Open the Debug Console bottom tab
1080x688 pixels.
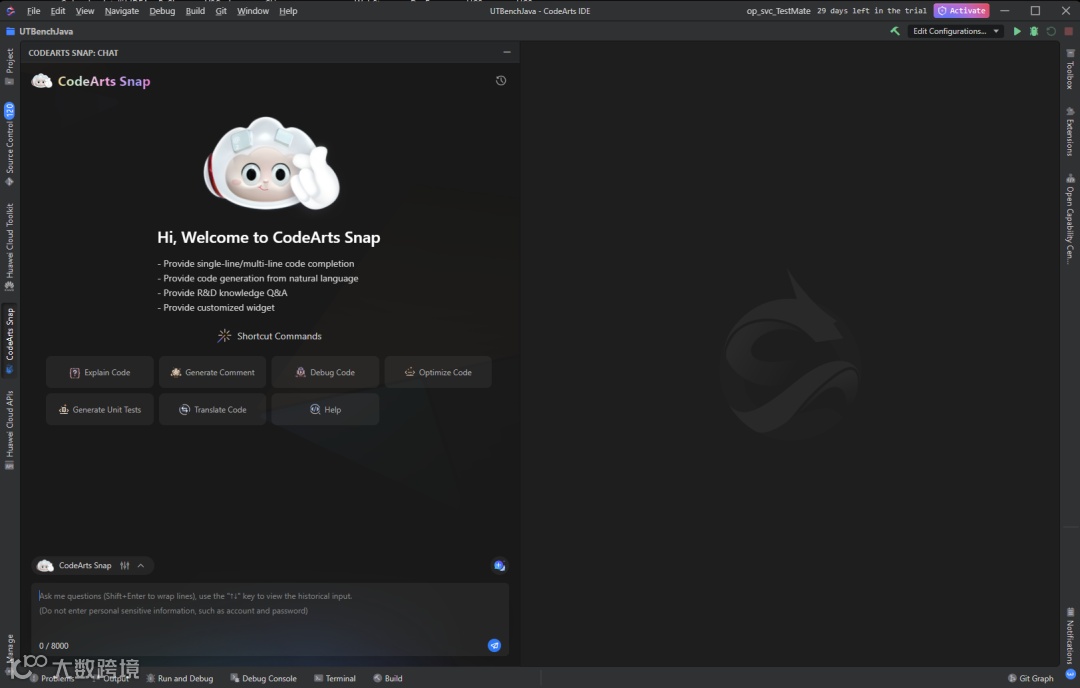point(263,678)
